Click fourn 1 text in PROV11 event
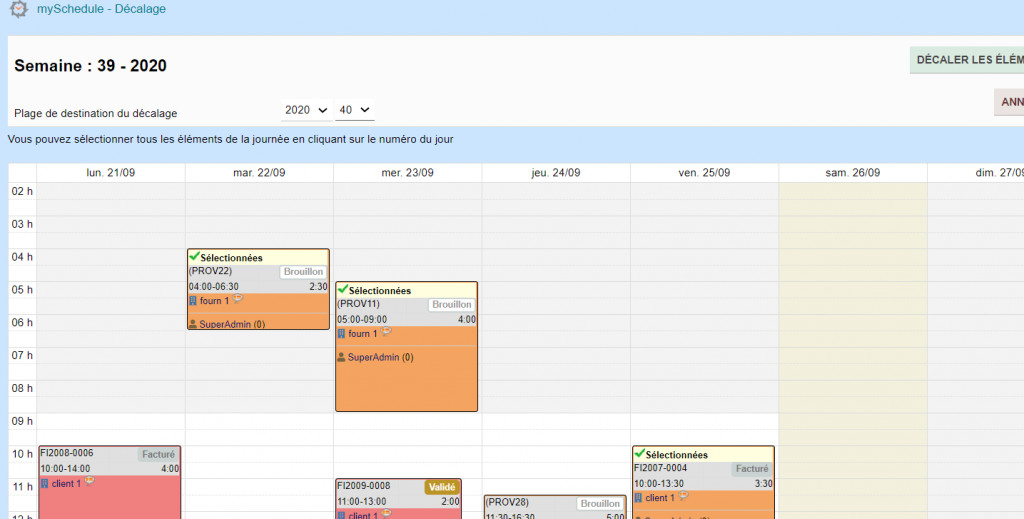This screenshot has height=519, width=1024. [x=362, y=334]
